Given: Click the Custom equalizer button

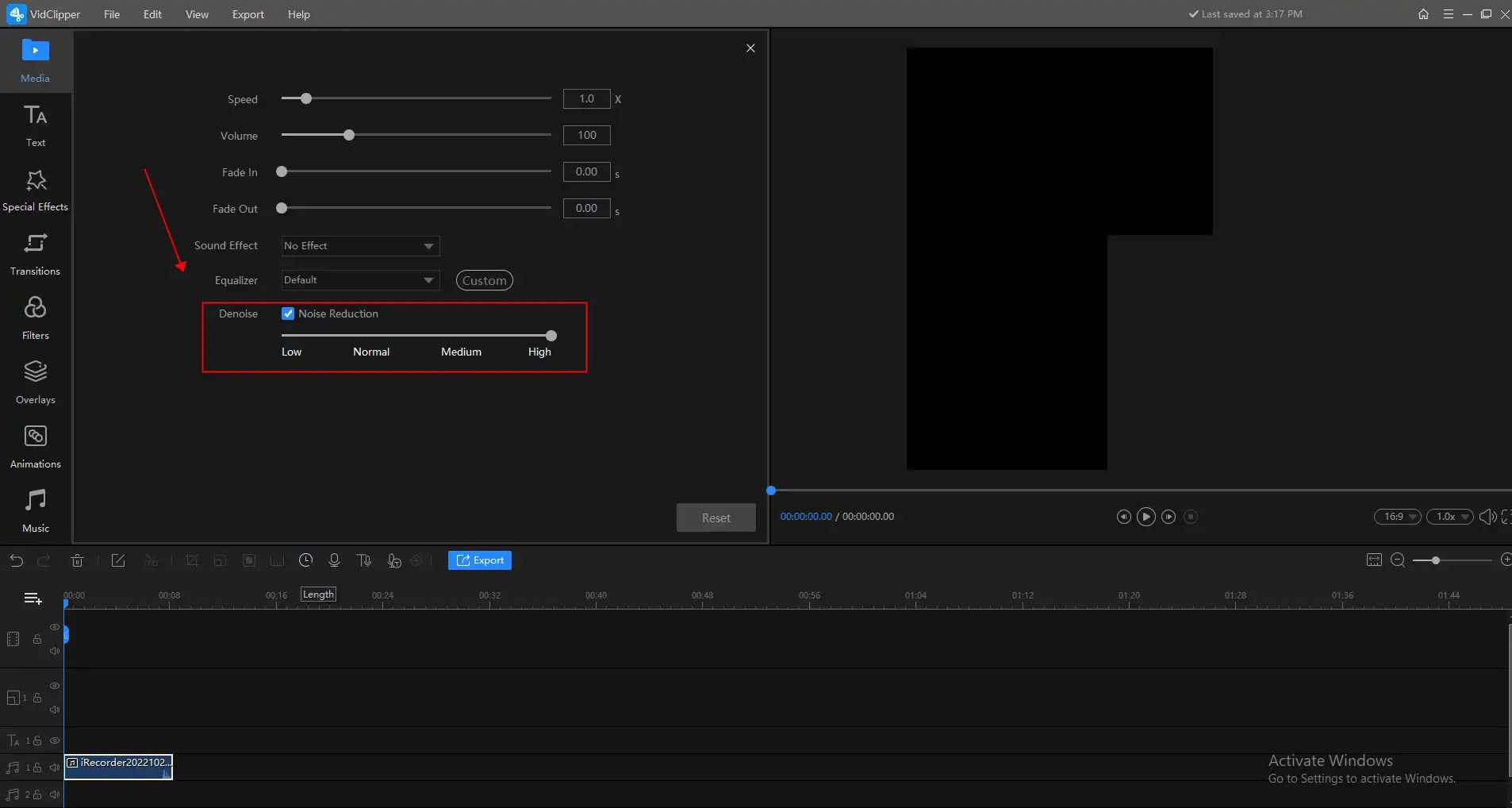Looking at the screenshot, I should (483, 280).
